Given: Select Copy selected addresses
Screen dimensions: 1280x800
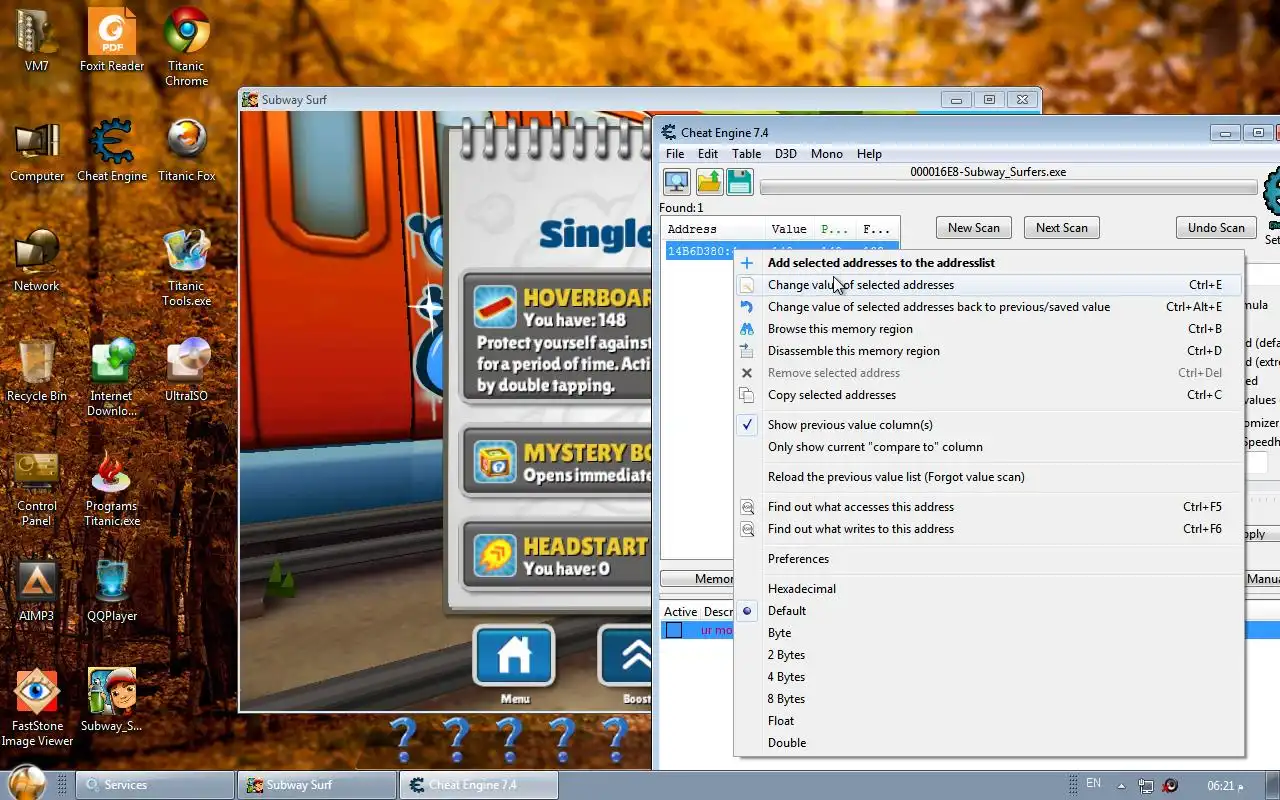Looking at the screenshot, I should (x=989, y=395).
